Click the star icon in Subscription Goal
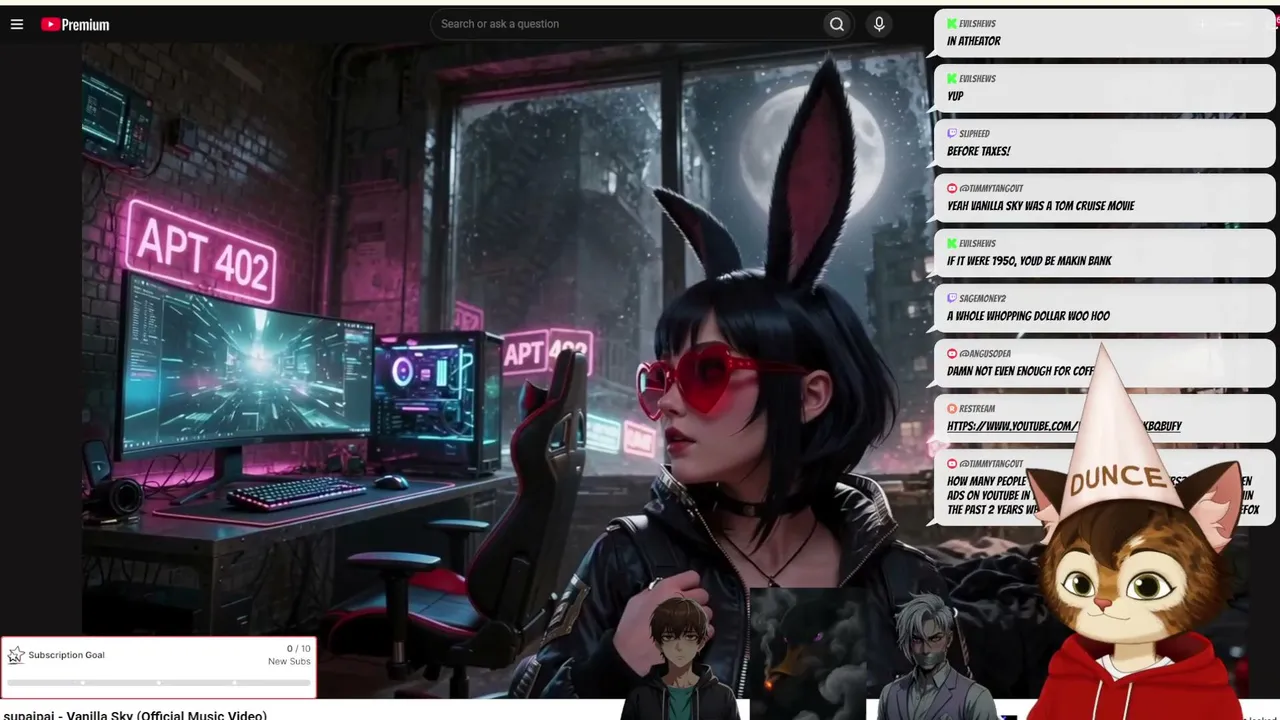This screenshot has height=720, width=1280. pos(16,655)
